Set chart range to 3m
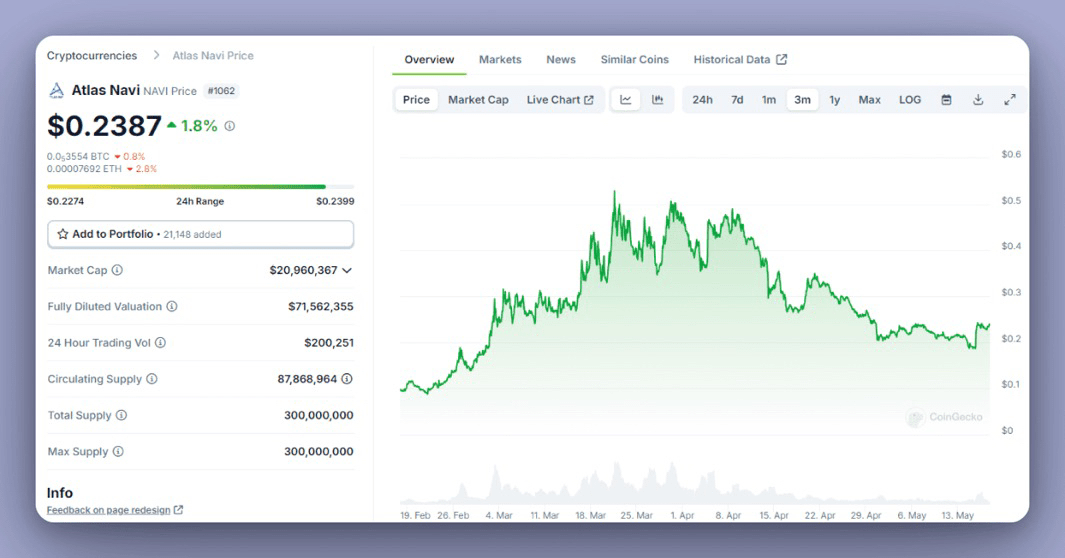 [x=802, y=100]
